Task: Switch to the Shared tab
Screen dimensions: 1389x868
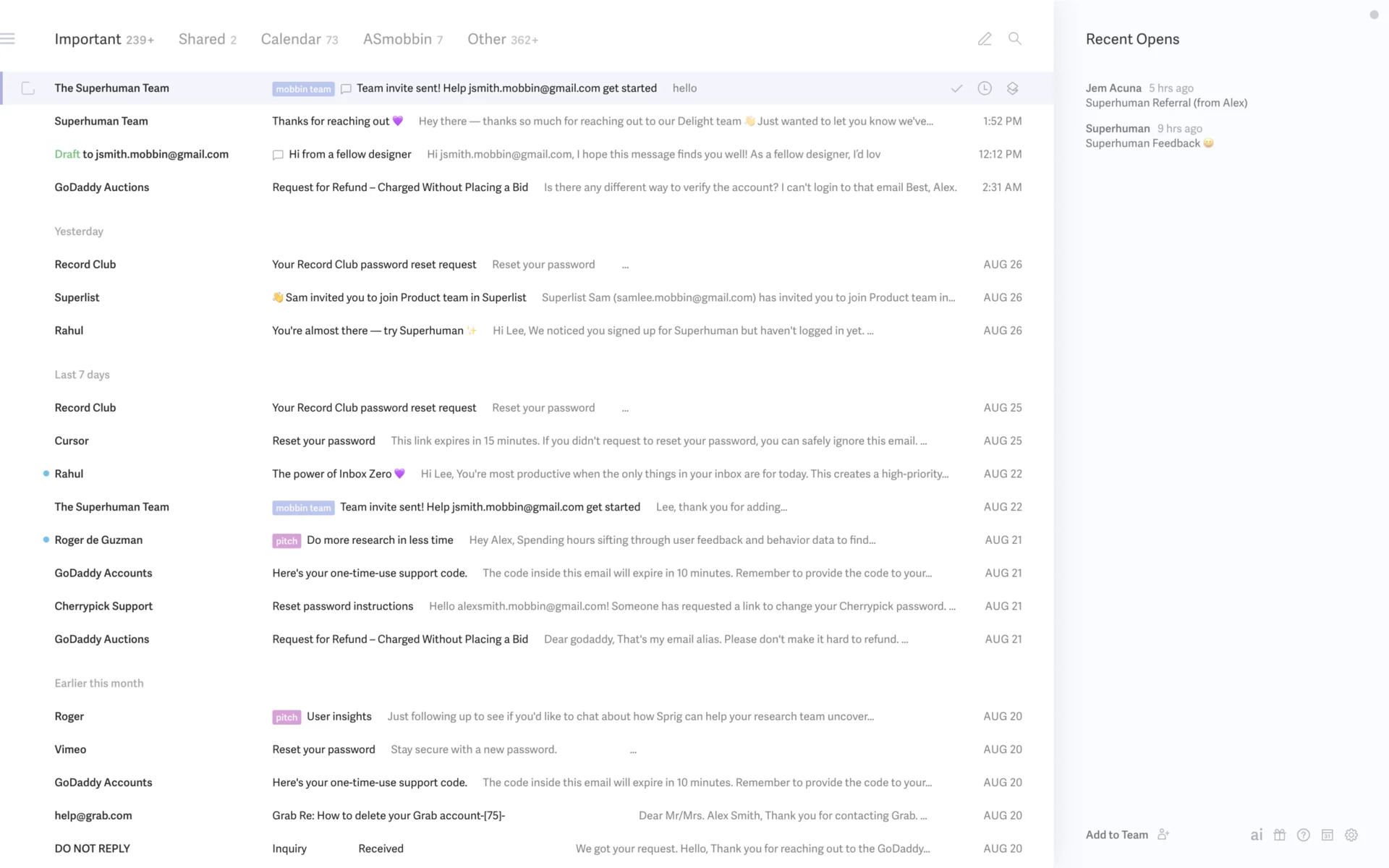Action: pos(207,39)
